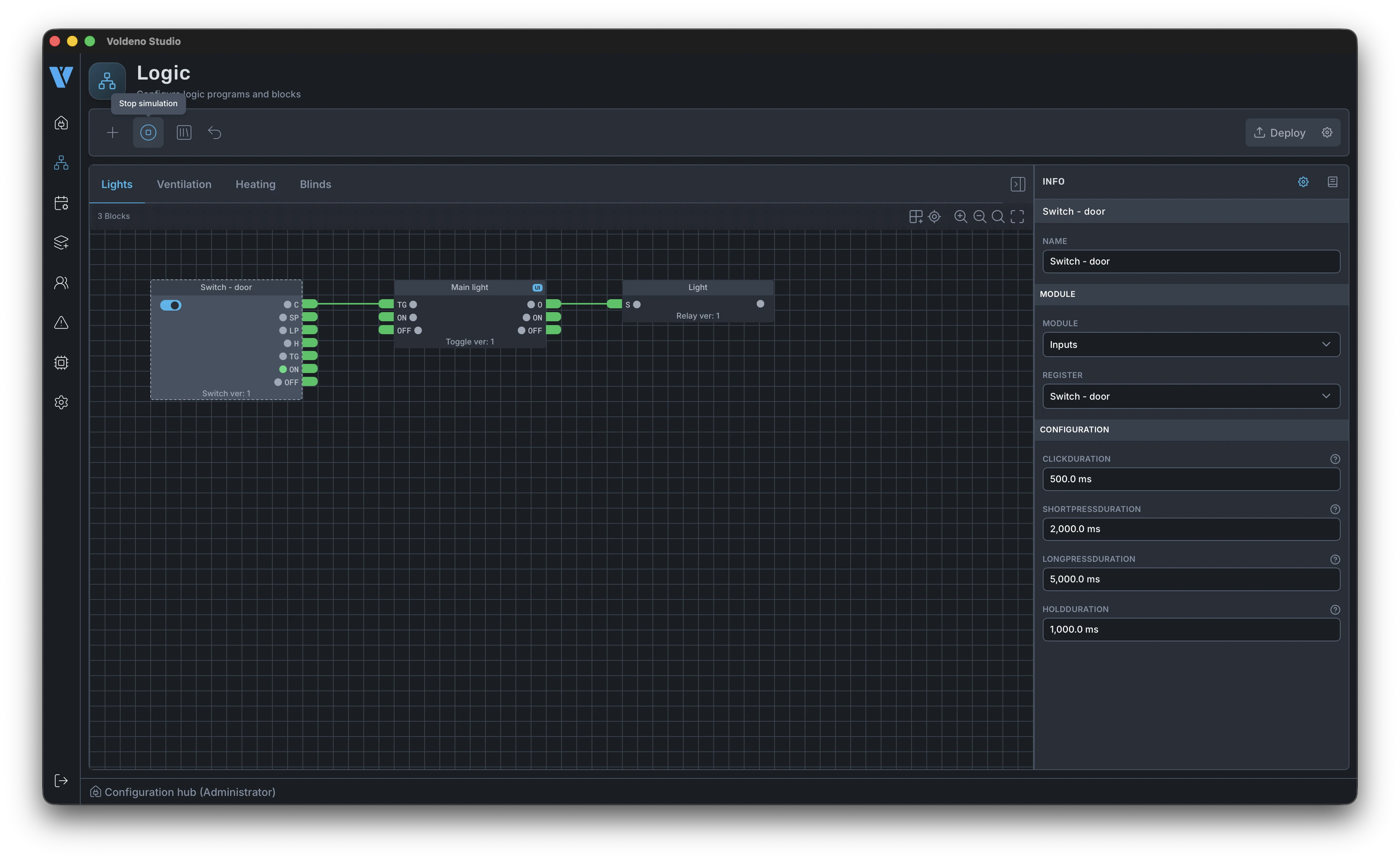
Task: Open the block library icon in toolbar
Action: click(184, 133)
